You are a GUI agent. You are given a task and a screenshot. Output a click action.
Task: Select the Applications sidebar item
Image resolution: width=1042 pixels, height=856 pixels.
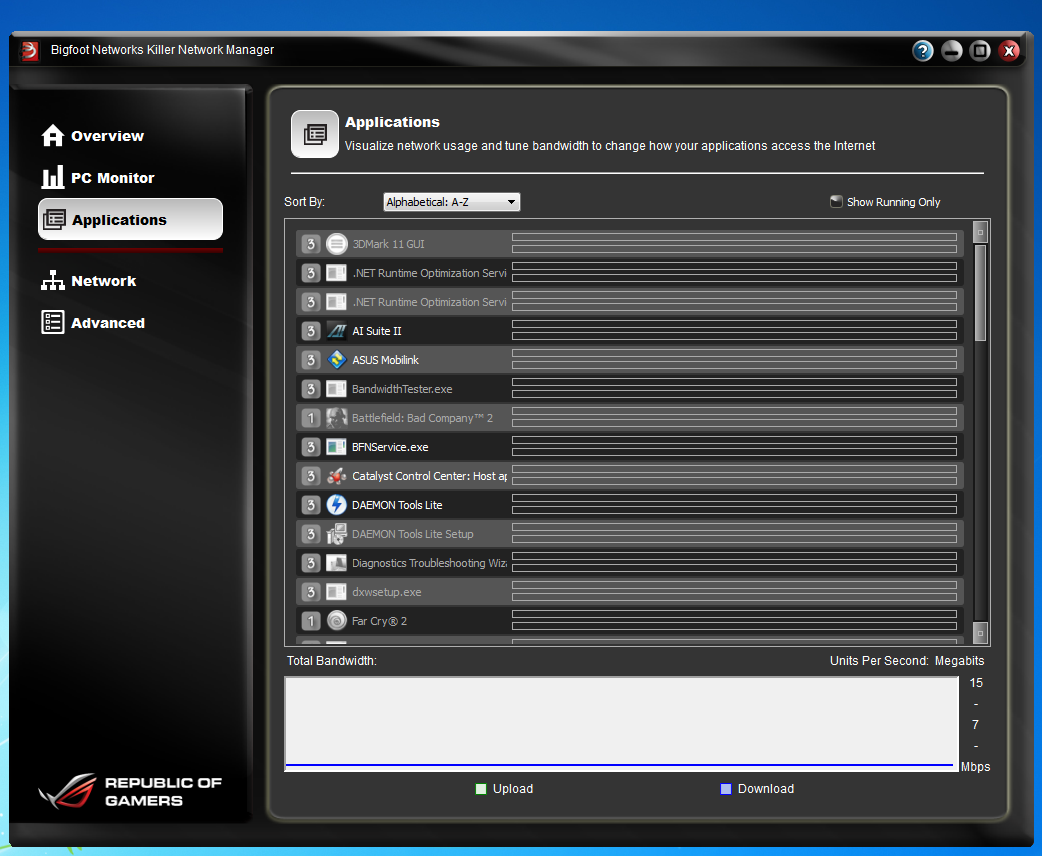point(130,219)
